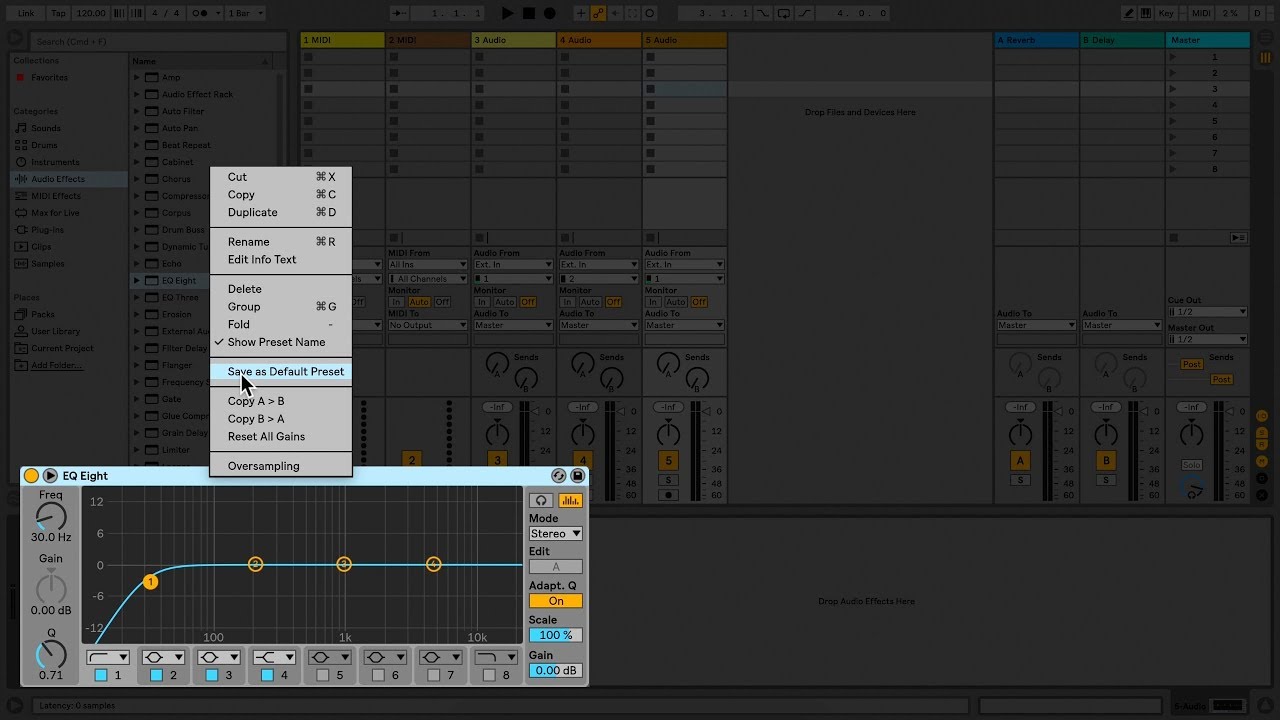1280x720 pixels.
Task: Open band 2 filter type dropdown
Action: pyautogui.click(x=163, y=657)
